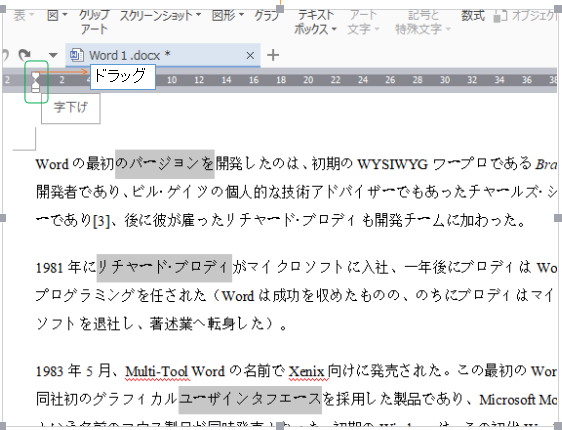Open the 表 (Table) dropdown
The width and height of the screenshot is (562, 430).
[x=23, y=15]
